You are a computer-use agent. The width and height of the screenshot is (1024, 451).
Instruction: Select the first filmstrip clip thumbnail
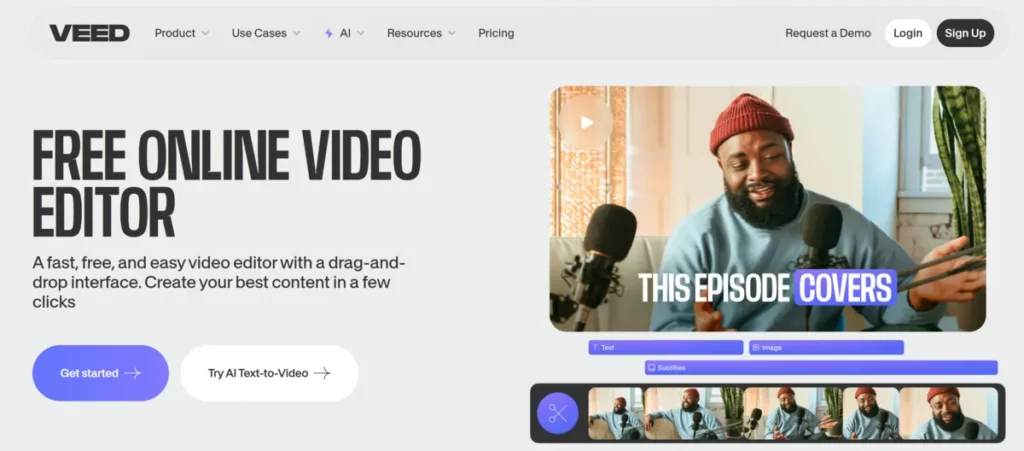point(616,414)
